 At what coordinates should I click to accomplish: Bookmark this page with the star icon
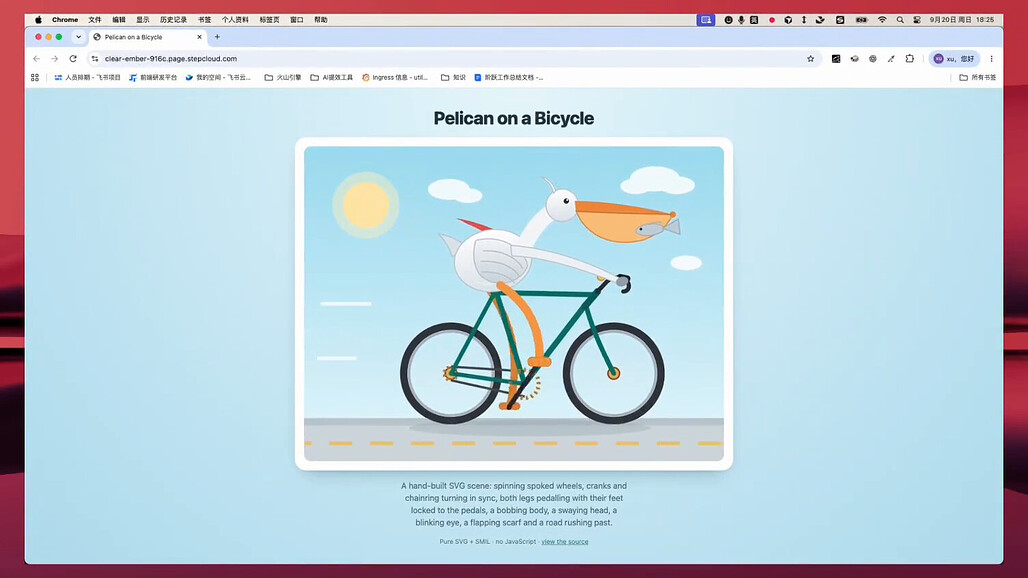click(810, 59)
